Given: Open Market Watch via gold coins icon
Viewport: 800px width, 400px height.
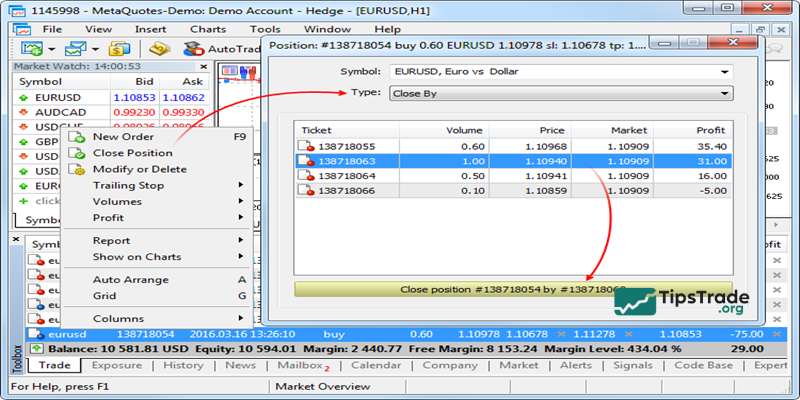Looking at the screenshot, I should pyautogui.click(x=120, y=48).
